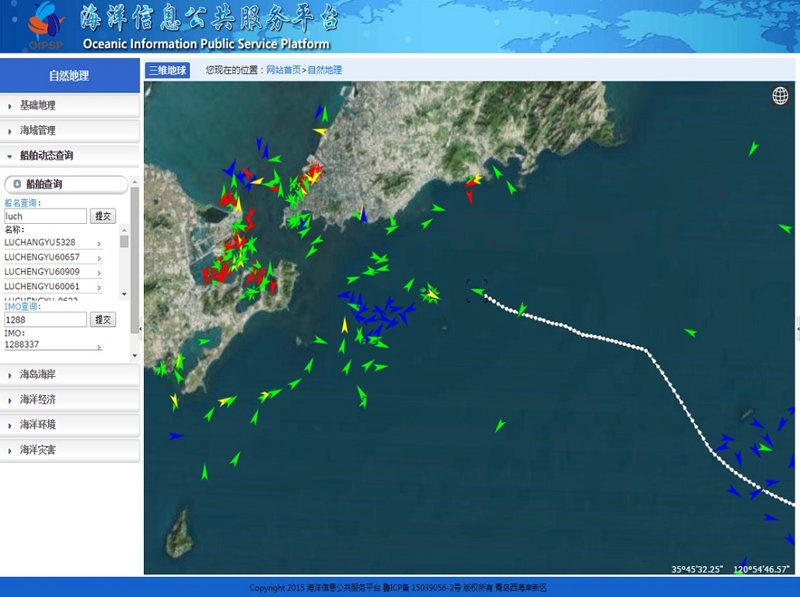Viewport: 800px width, 597px height.
Task: Expand the 海洋环境 section
Action: click(x=69, y=425)
